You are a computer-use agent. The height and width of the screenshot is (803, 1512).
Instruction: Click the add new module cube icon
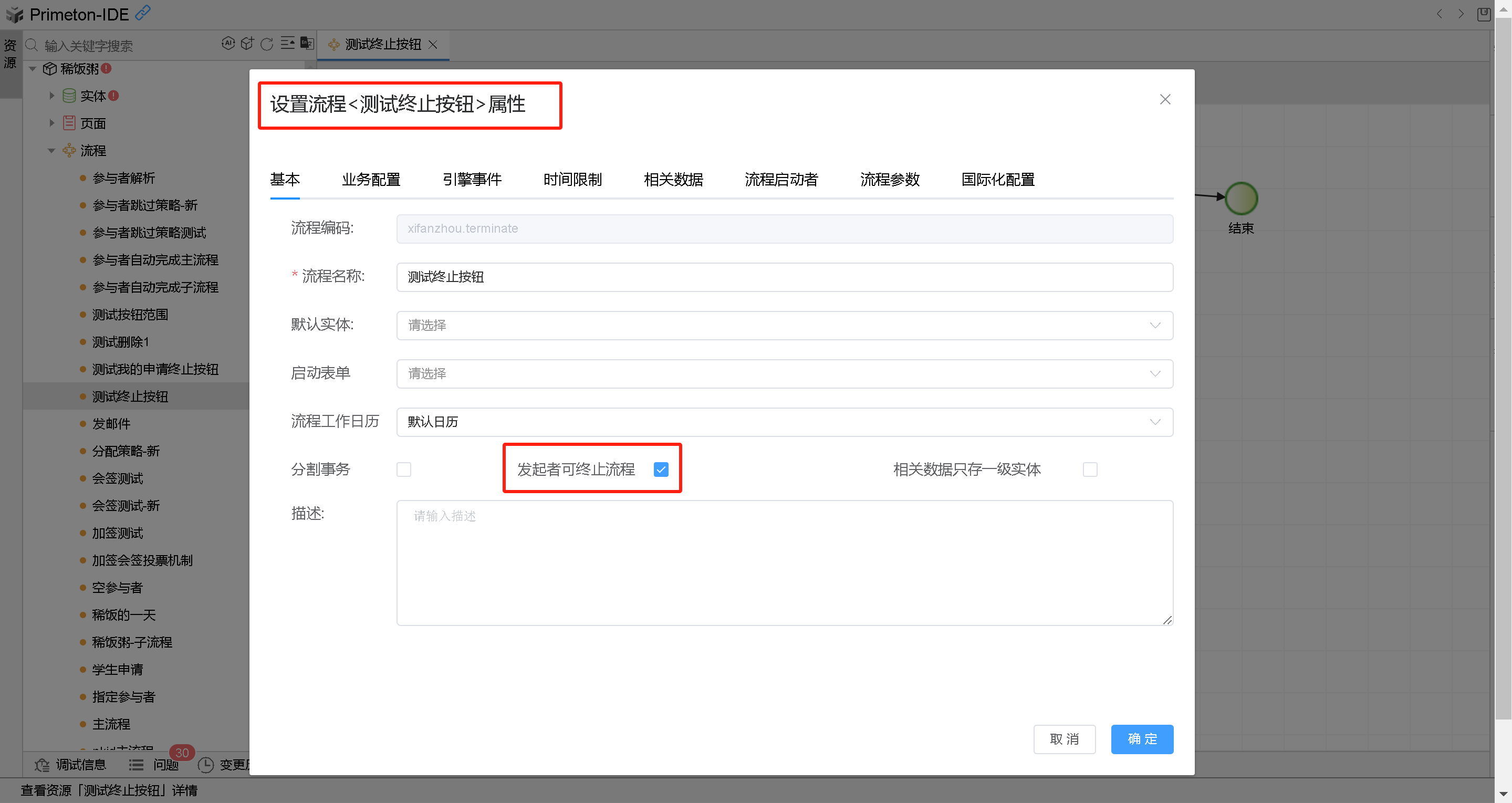pyautogui.click(x=247, y=44)
